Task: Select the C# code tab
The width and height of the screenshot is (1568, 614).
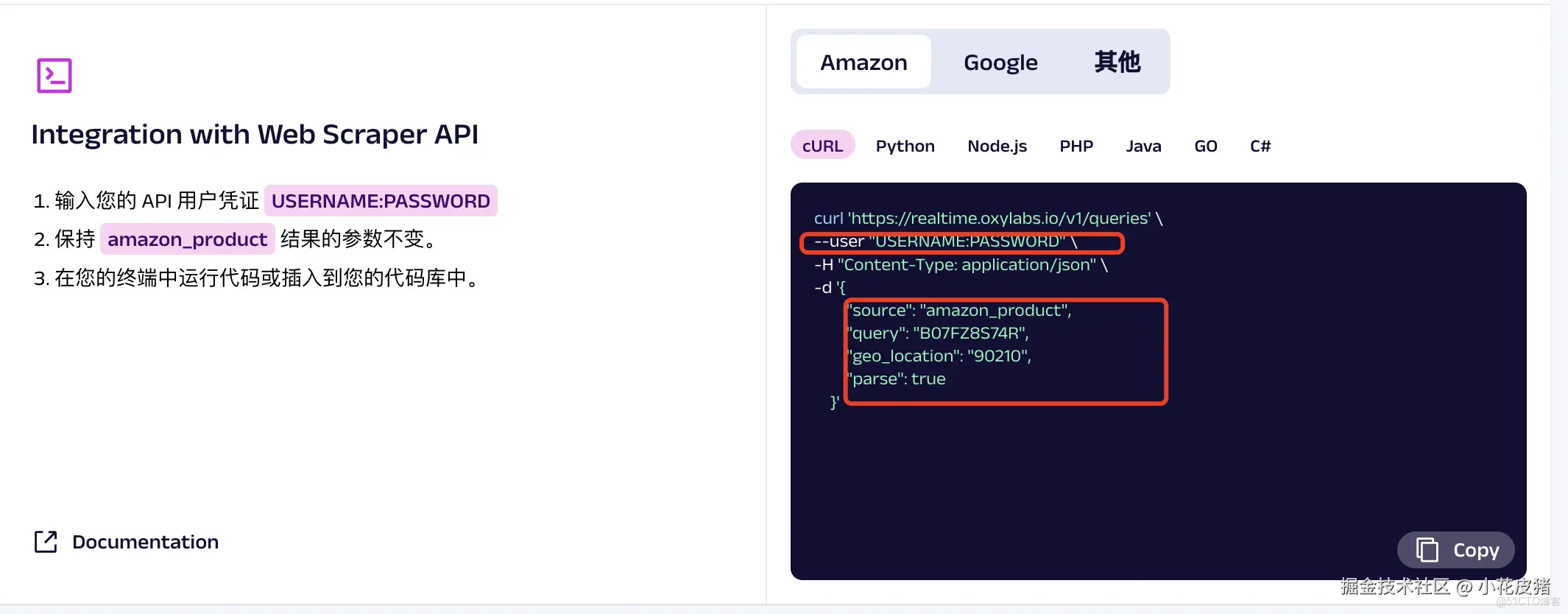Action: (1260, 146)
